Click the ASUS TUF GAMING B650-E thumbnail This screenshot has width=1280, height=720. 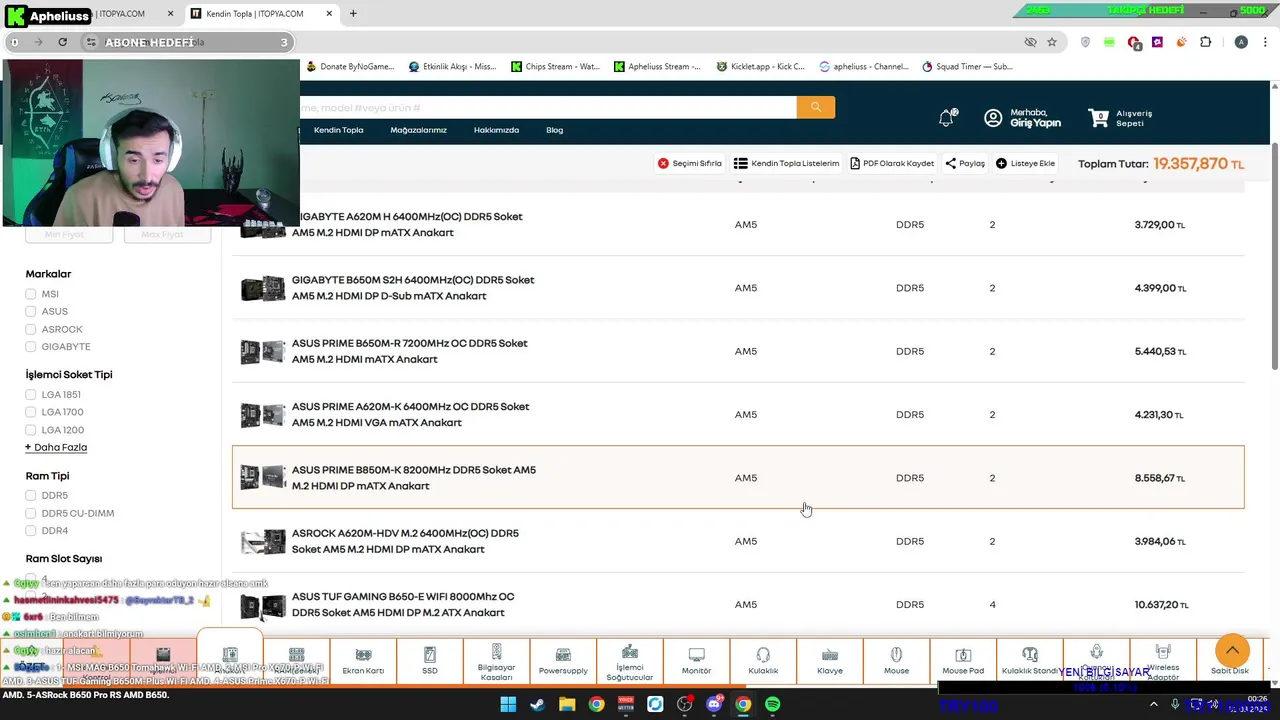point(263,605)
